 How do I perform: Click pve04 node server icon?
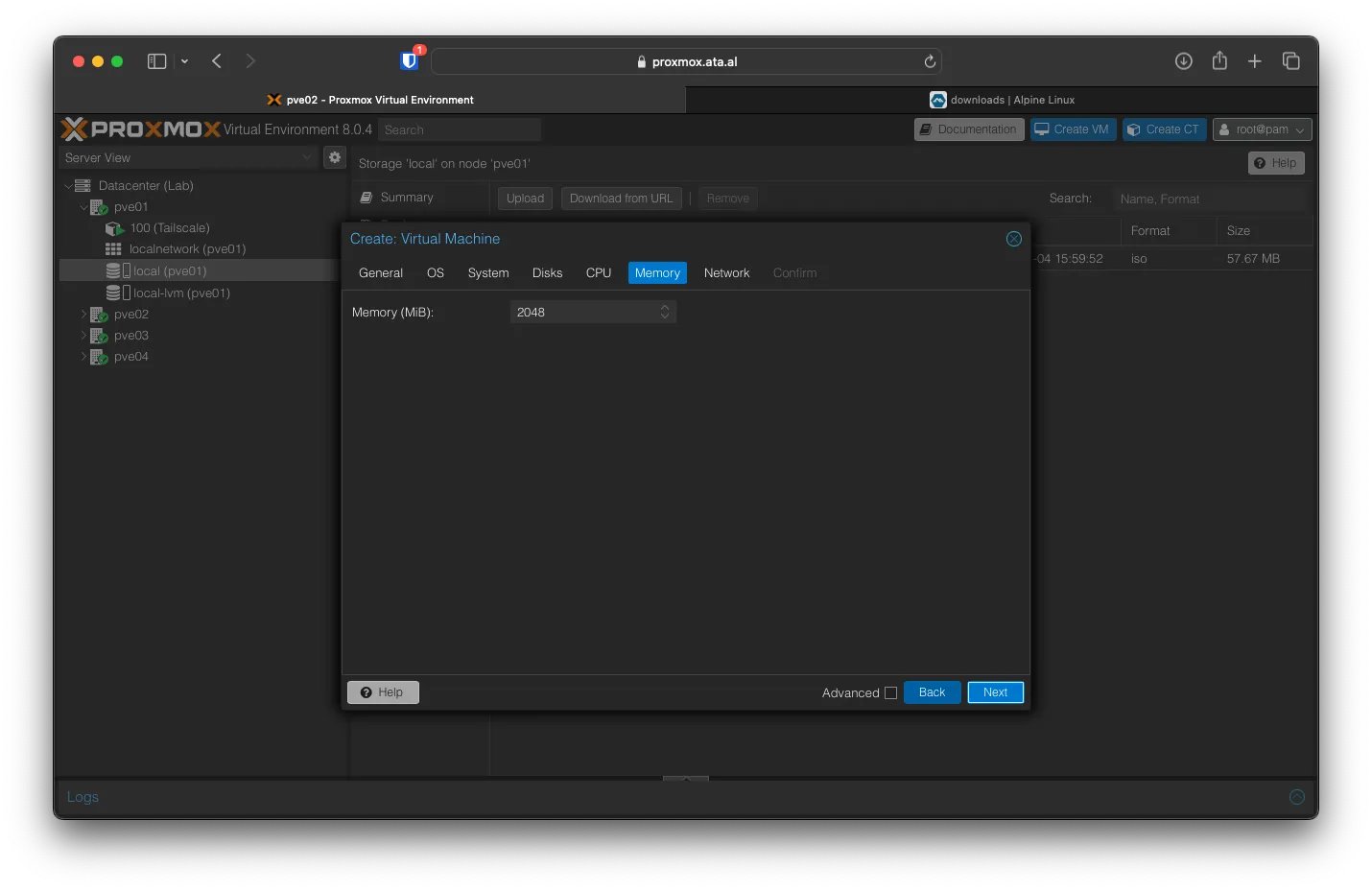click(x=99, y=357)
